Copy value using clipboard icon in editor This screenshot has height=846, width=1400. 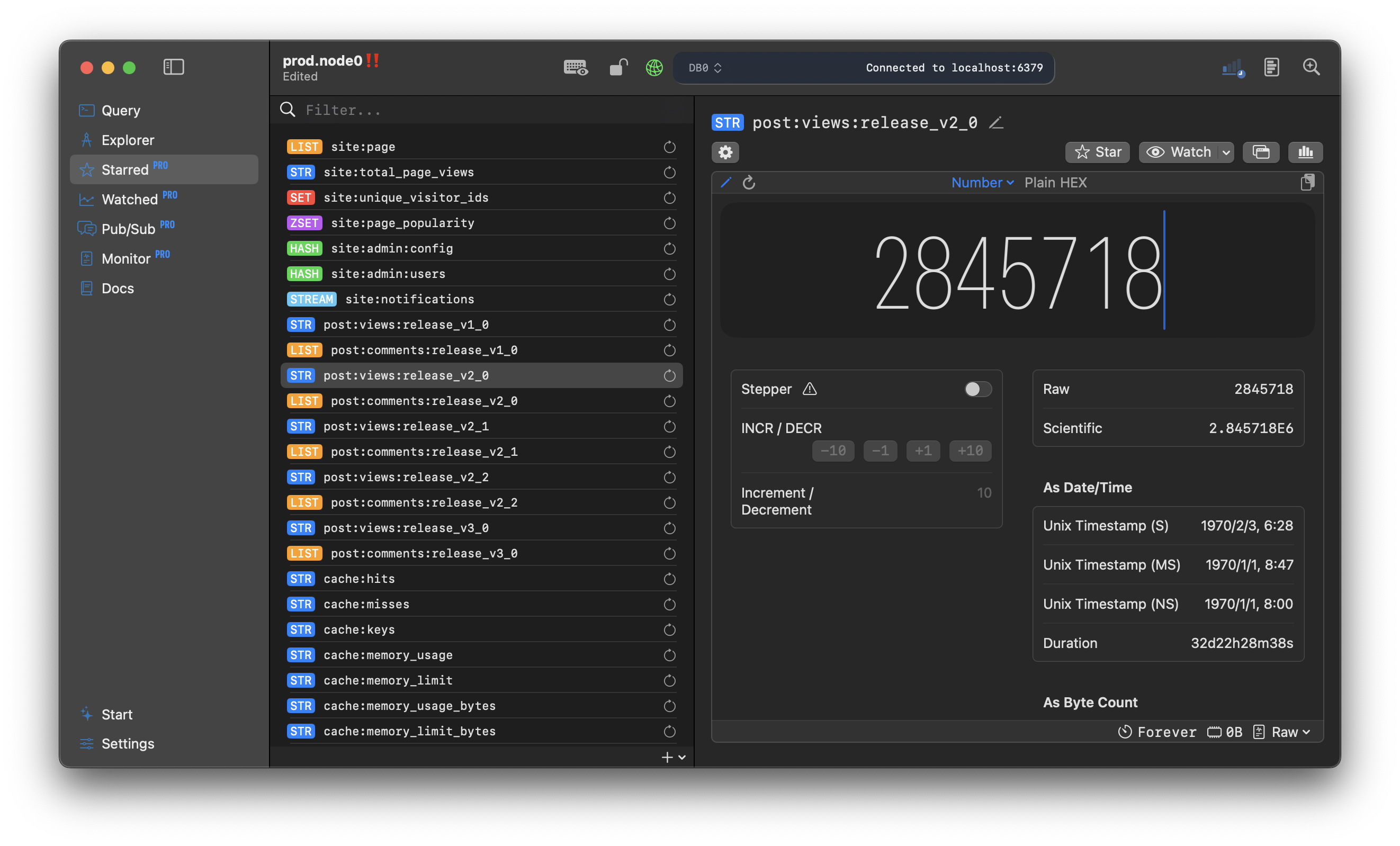point(1307,182)
